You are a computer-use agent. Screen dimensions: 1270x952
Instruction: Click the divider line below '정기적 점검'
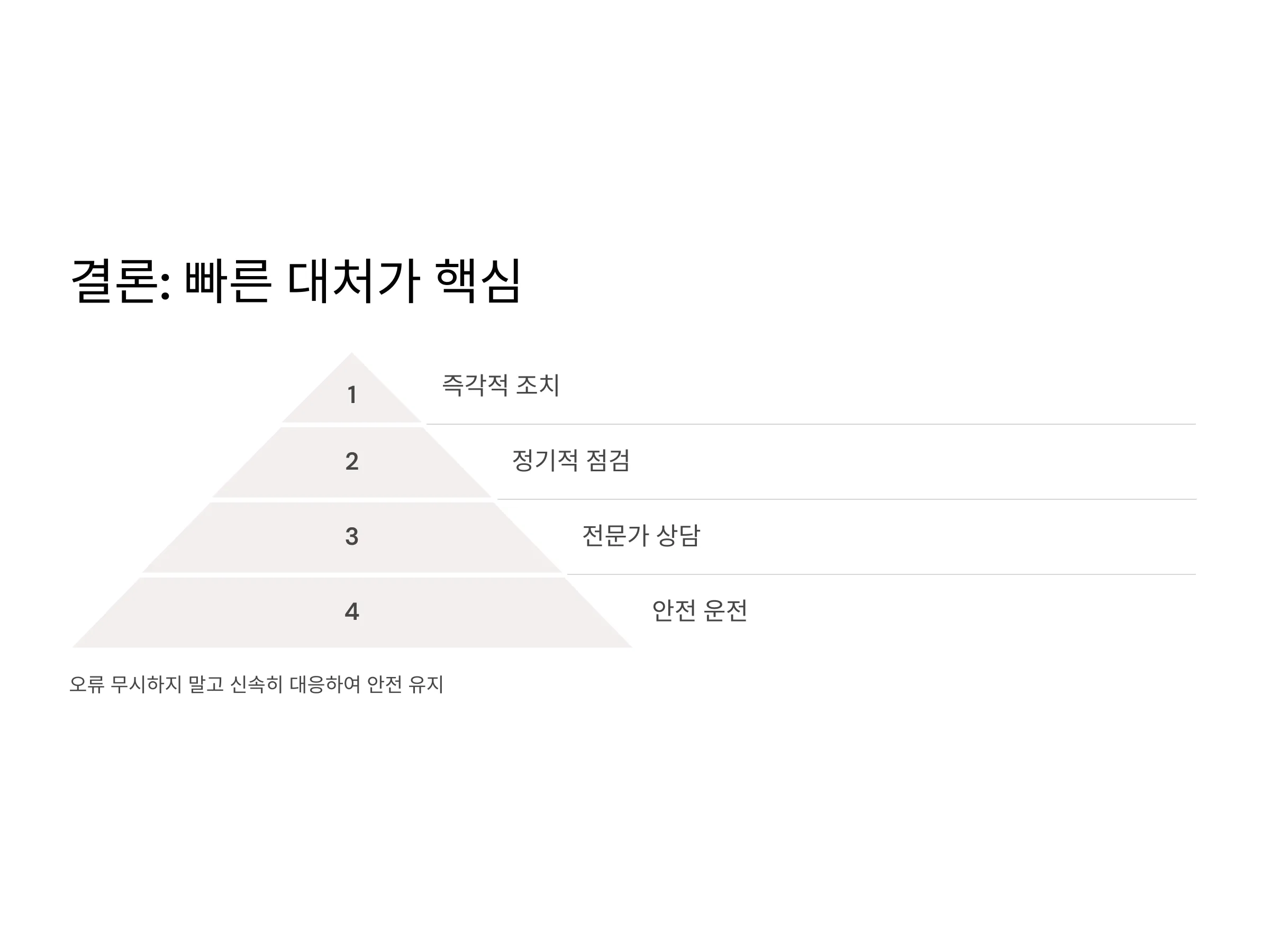pos(846,500)
